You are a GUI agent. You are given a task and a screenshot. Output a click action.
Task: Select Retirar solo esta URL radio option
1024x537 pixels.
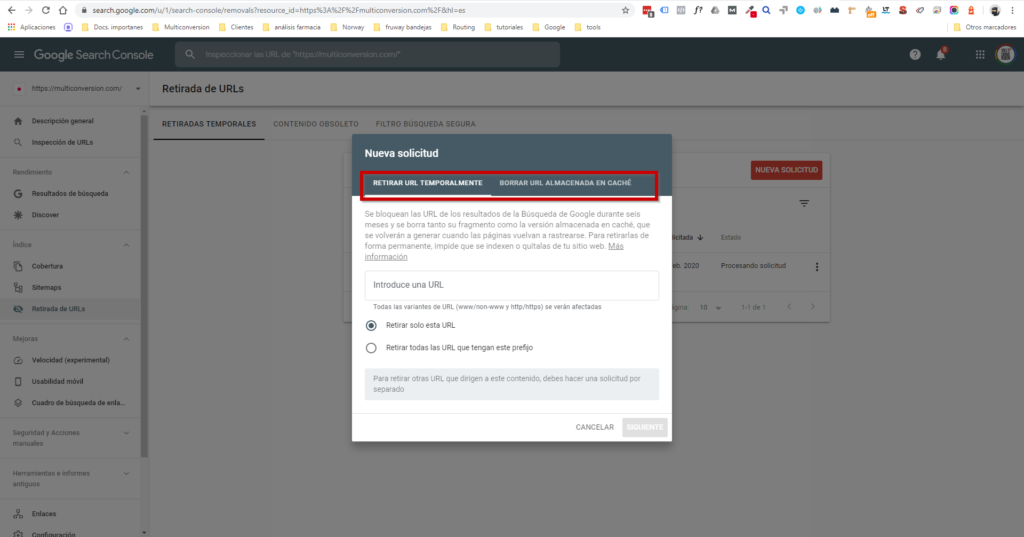coord(371,325)
